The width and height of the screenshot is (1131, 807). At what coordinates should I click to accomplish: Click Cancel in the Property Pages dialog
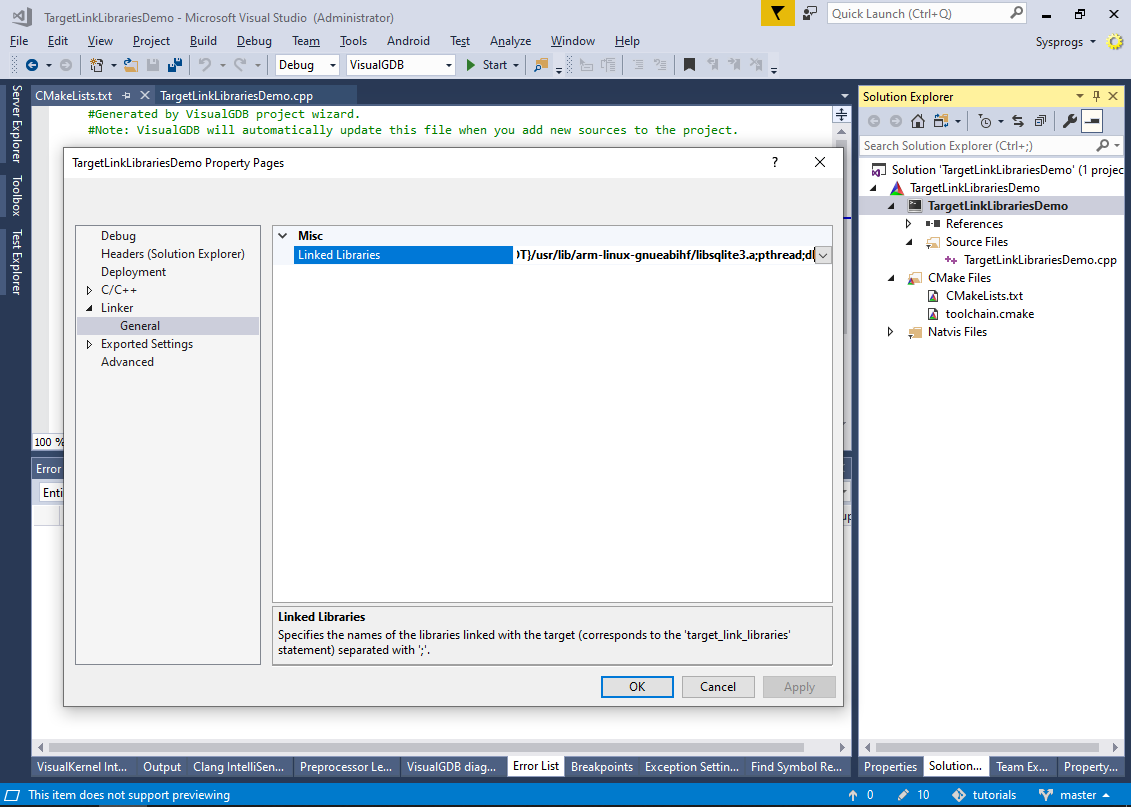tap(718, 687)
